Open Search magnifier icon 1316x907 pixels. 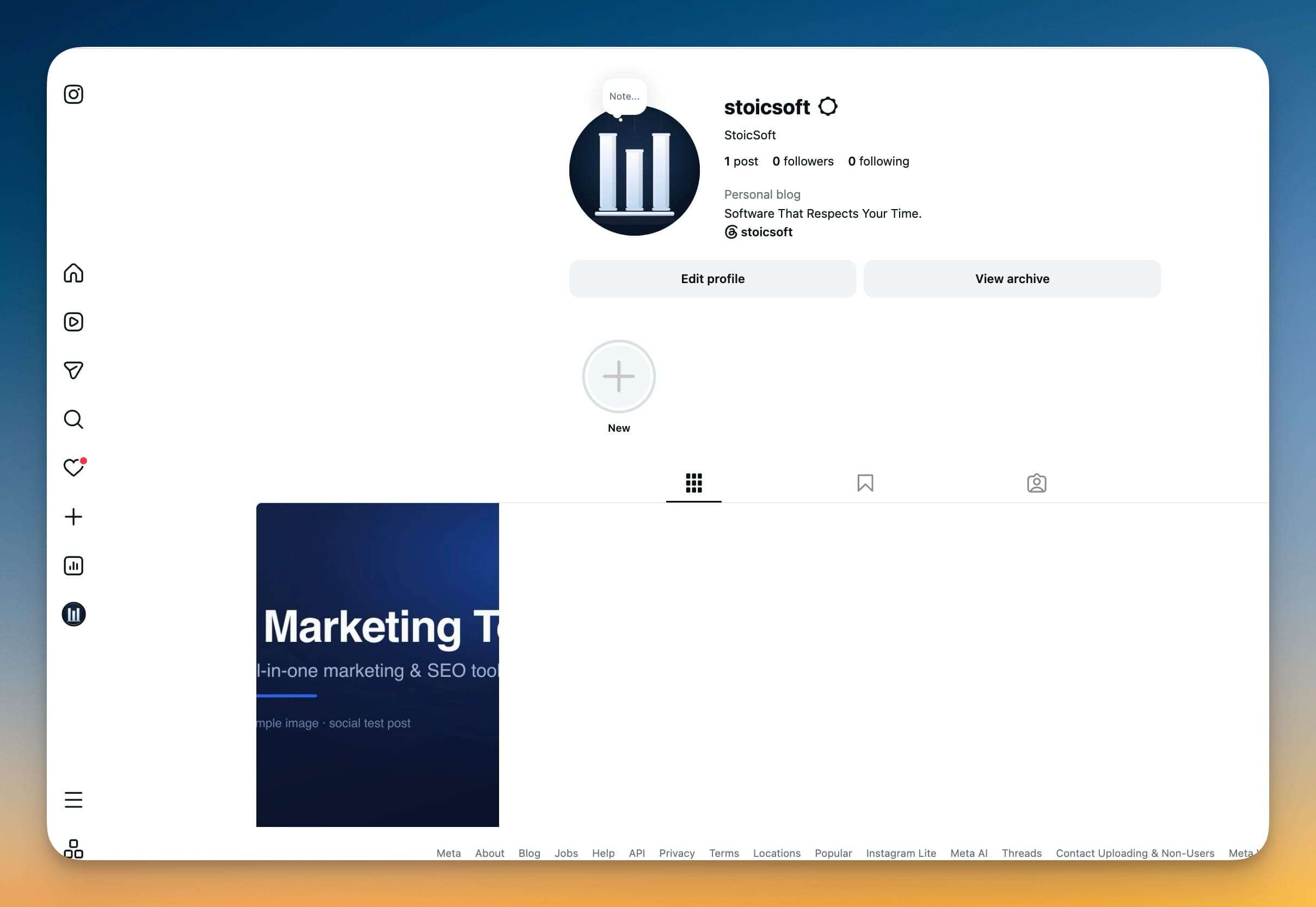pos(73,419)
